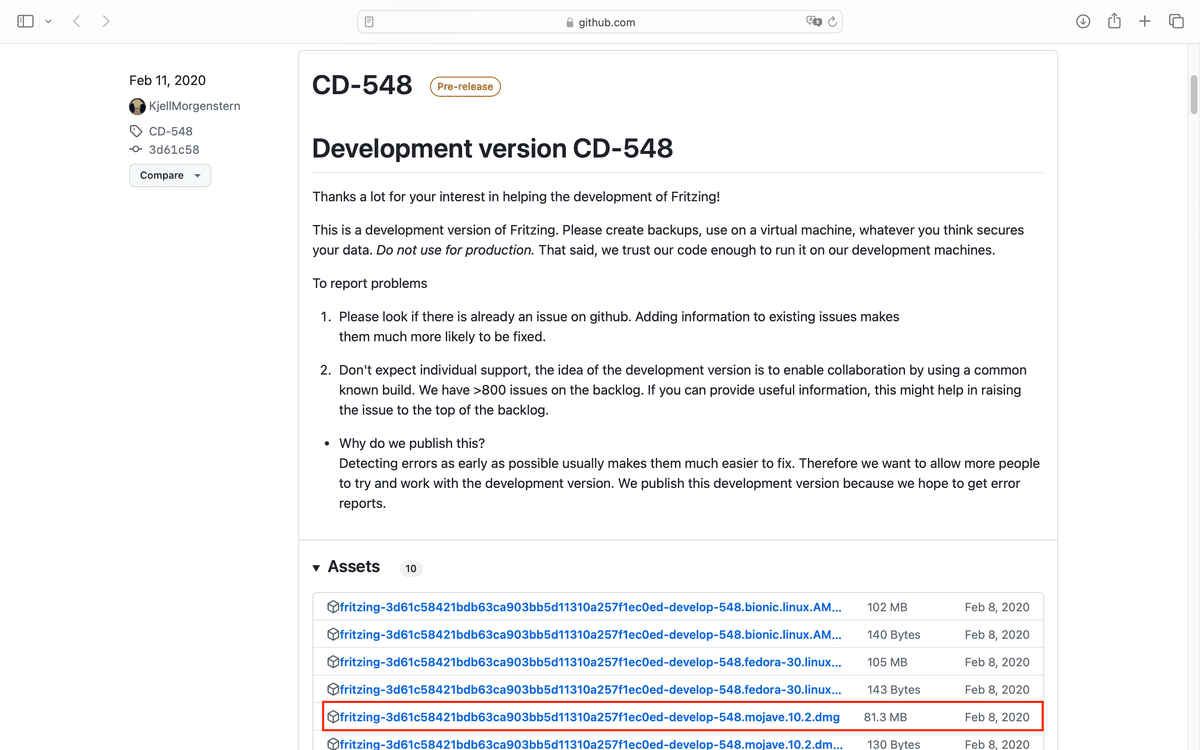
Task: Open commit 3d61c58
Action: coord(174,150)
